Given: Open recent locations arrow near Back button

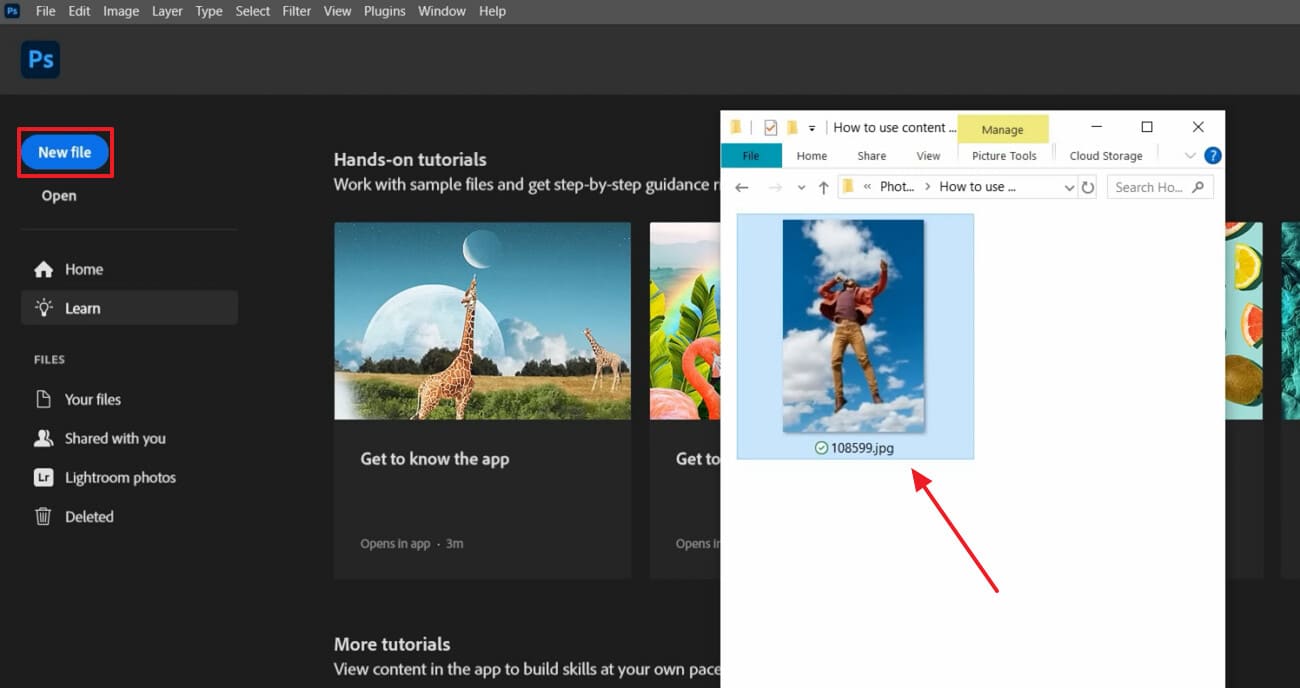Looking at the screenshot, I should 801,187.
